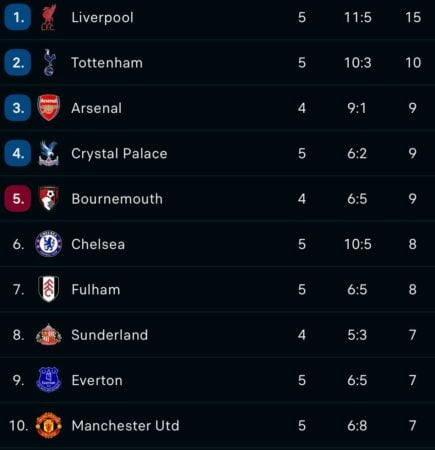Select the Tottenham cockerel crest
Image resolution: width=435 pixels, height=450 pixels.
tap(49, 63)
